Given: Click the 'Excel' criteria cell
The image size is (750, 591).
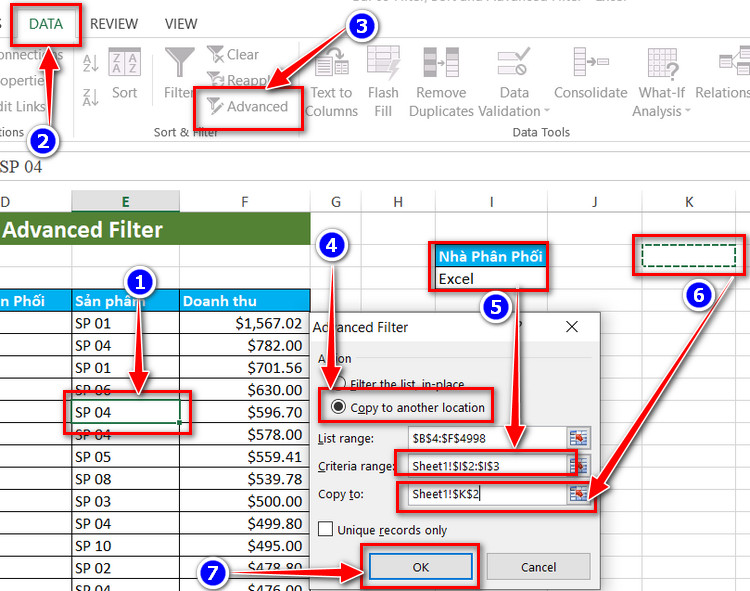Looking at the screenshot, I should 491,279.
